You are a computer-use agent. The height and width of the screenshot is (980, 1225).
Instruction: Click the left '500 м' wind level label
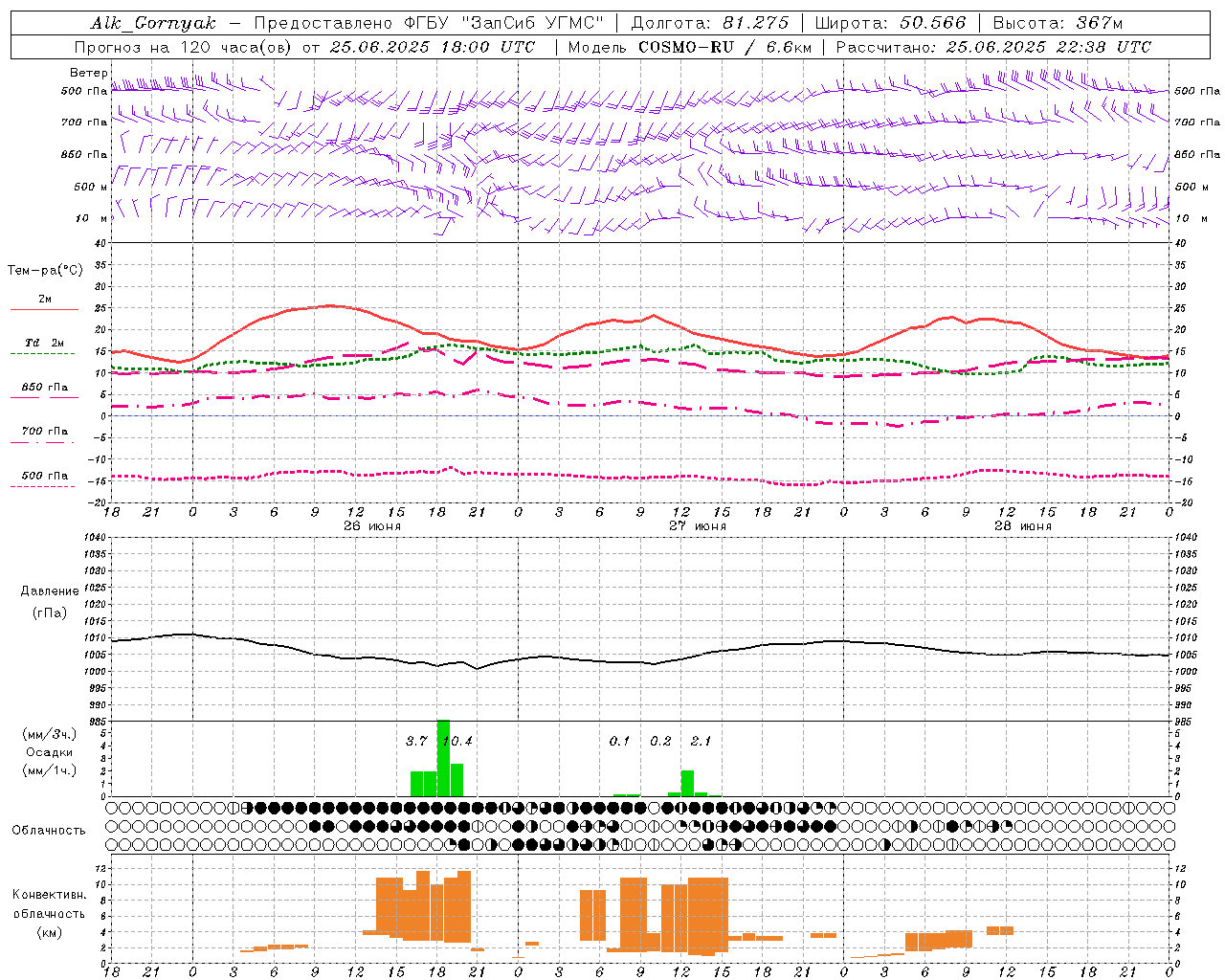coord(91,187)
